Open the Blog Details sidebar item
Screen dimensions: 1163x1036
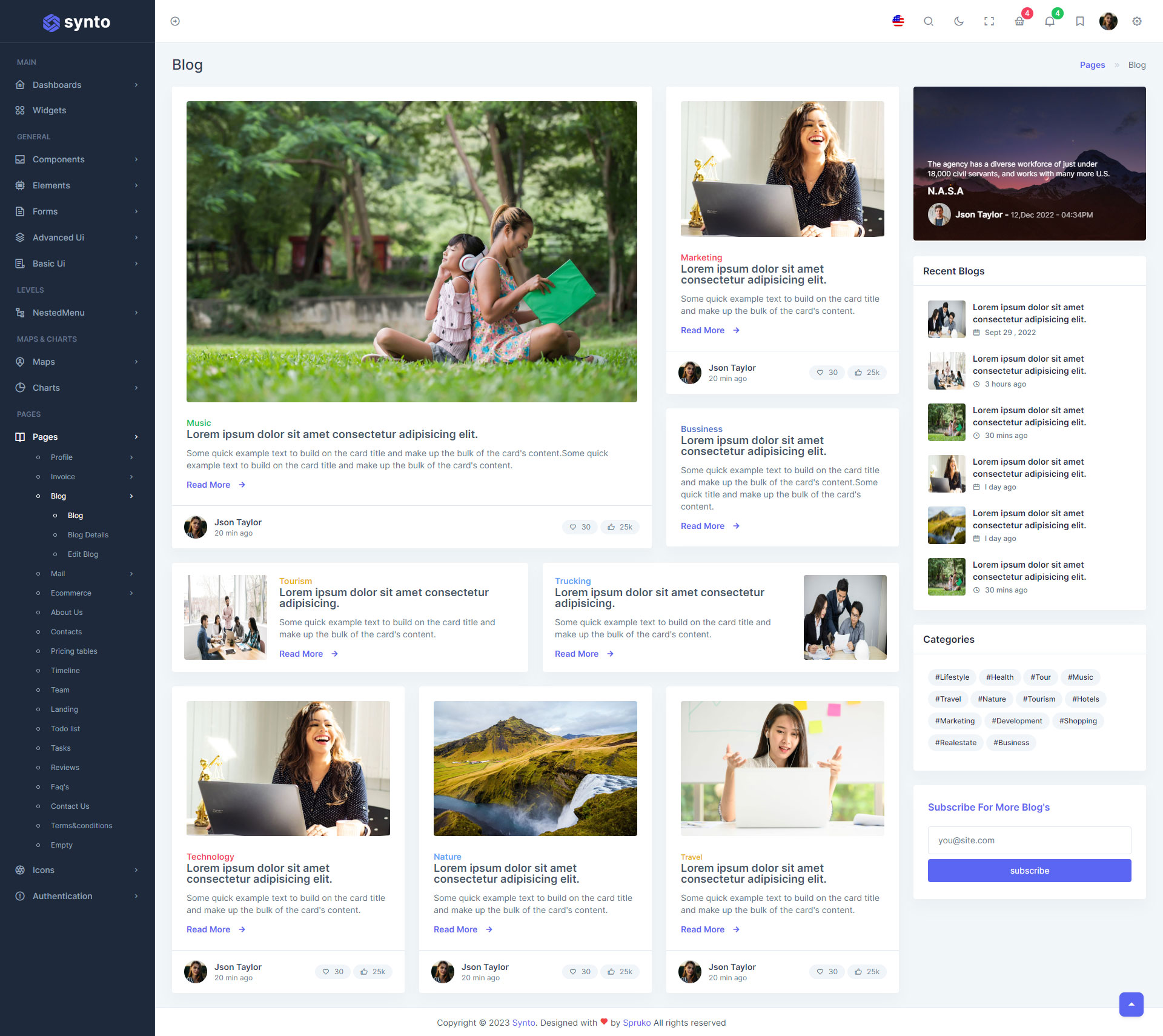pyautogui.click(x=88, y=535)
